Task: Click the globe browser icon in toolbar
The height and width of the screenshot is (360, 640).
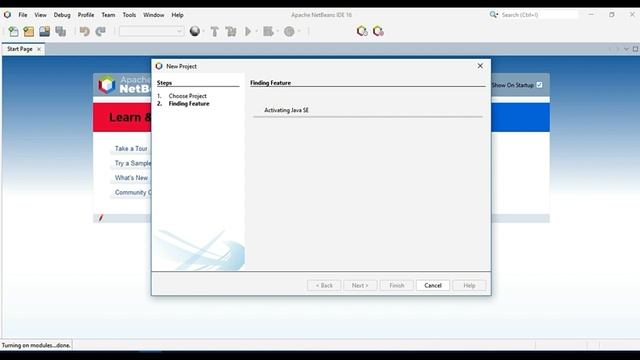Action: 195,31
